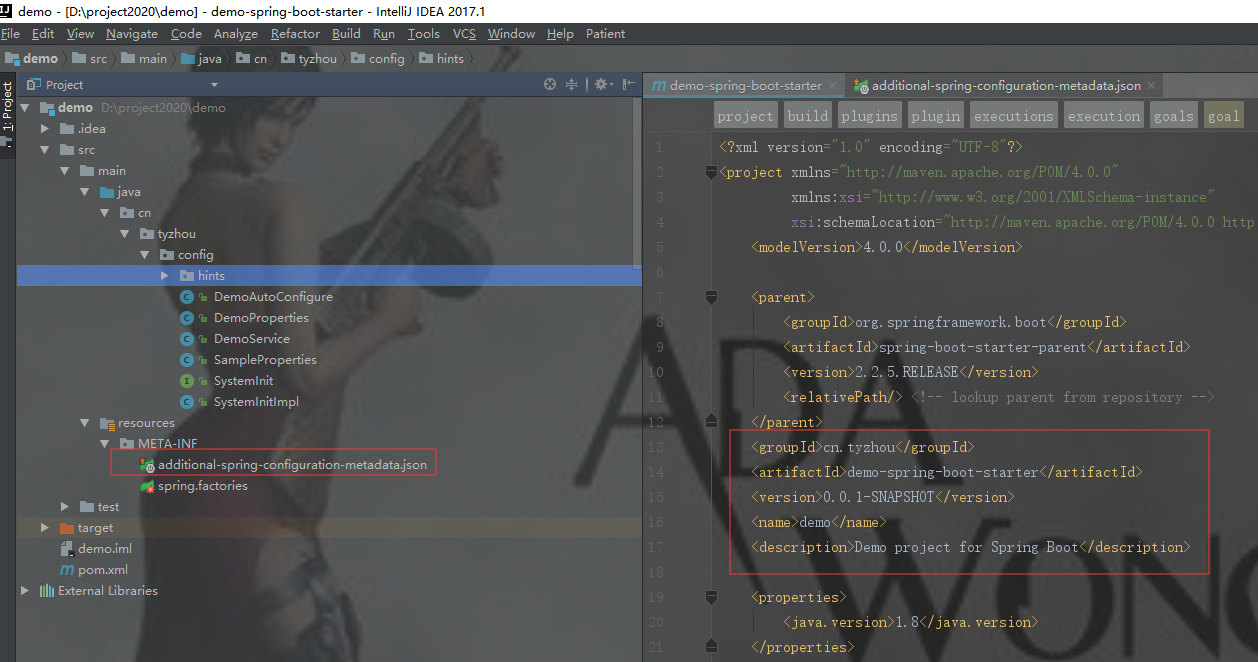This screenshot has height=662, width=1258.
Task: Expand the hints package arrow
Action: [x=165, y=276]
